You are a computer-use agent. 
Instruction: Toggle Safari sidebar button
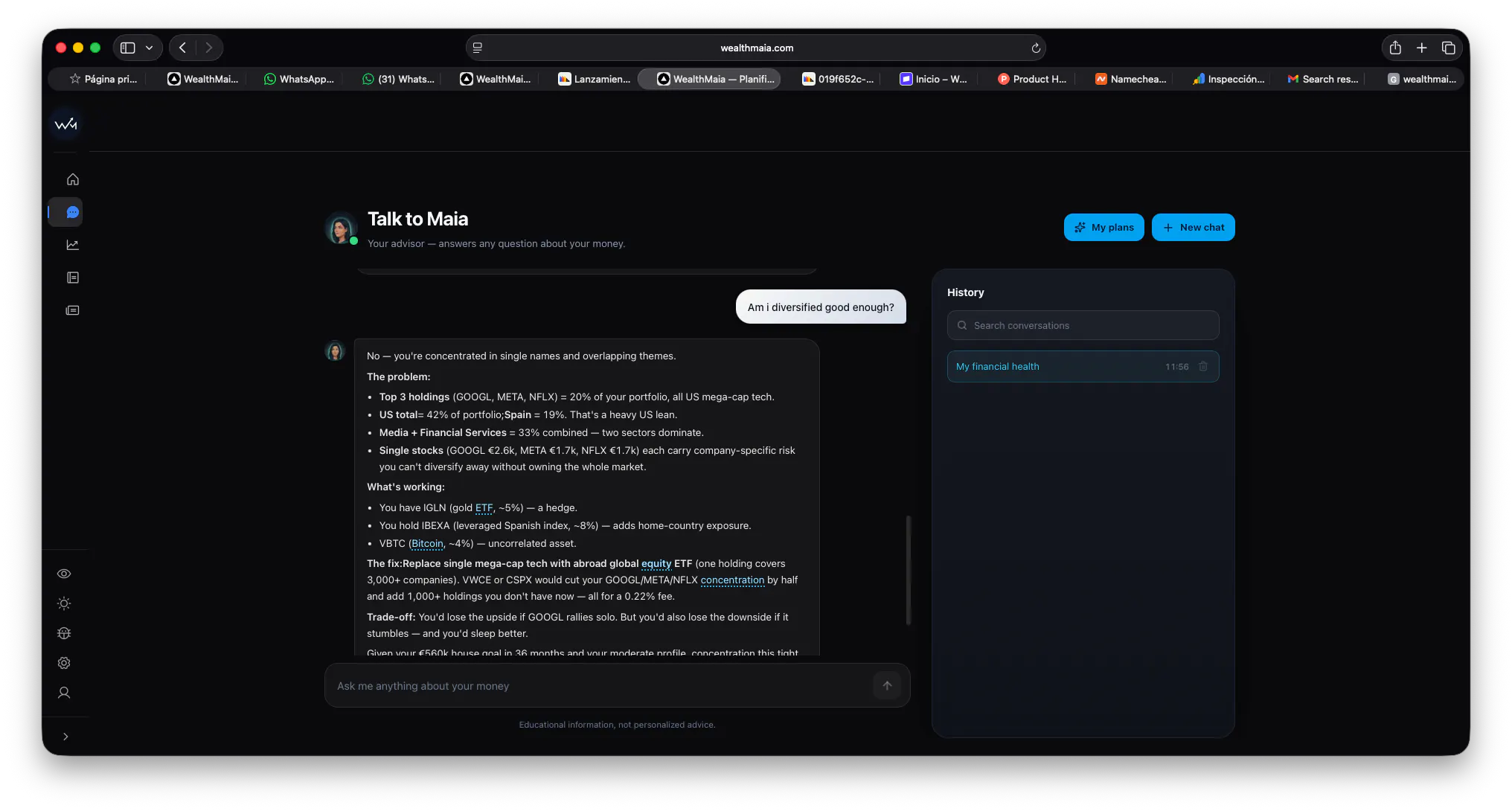[x=128, y=48]
